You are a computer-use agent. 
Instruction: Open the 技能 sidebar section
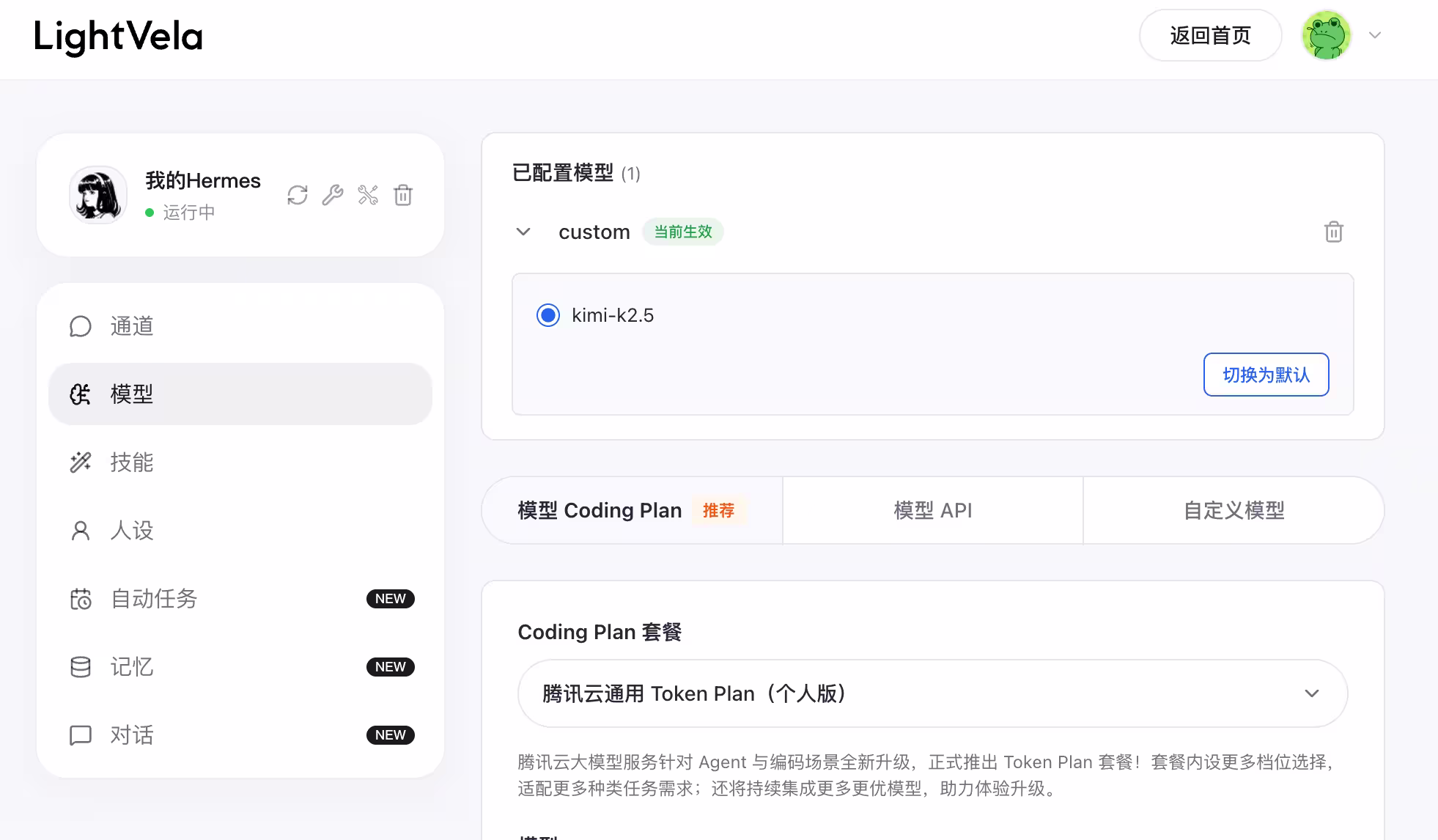(x=240, y=463)
